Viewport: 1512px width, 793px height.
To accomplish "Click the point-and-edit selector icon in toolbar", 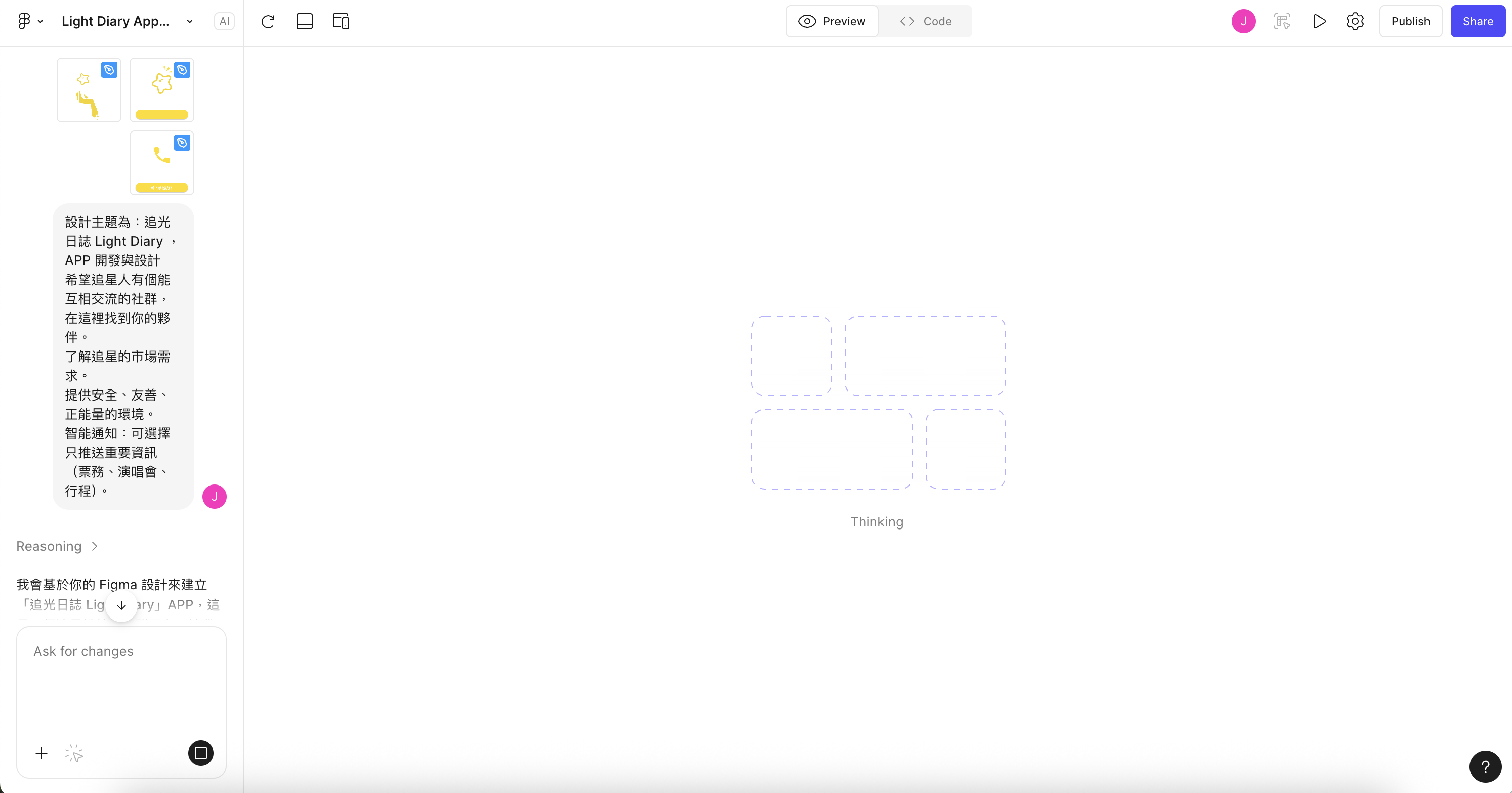I will point(1282,22).
